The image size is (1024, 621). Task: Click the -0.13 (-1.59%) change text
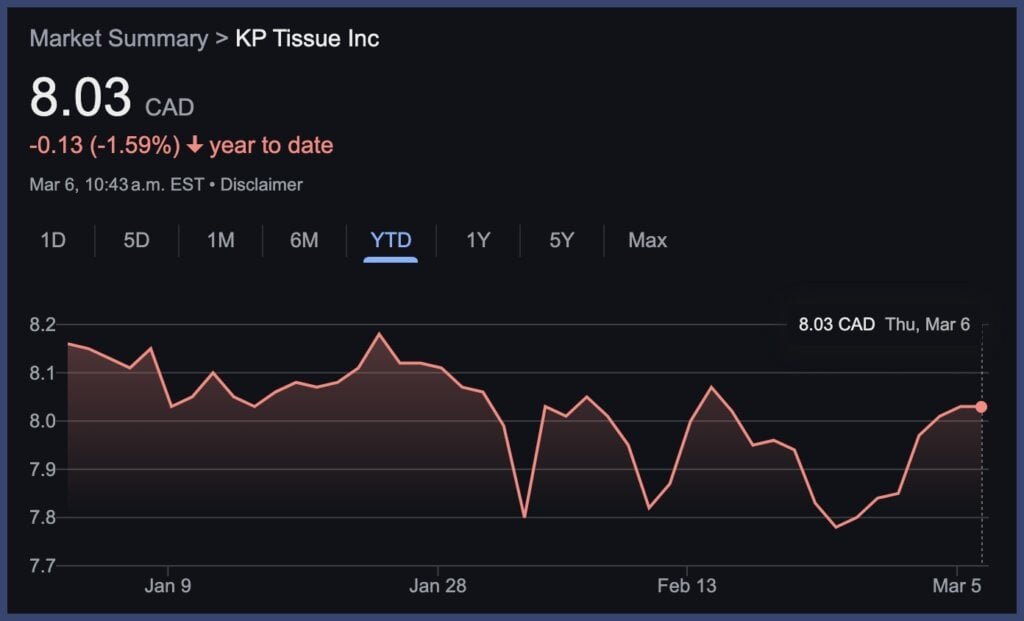105,146
